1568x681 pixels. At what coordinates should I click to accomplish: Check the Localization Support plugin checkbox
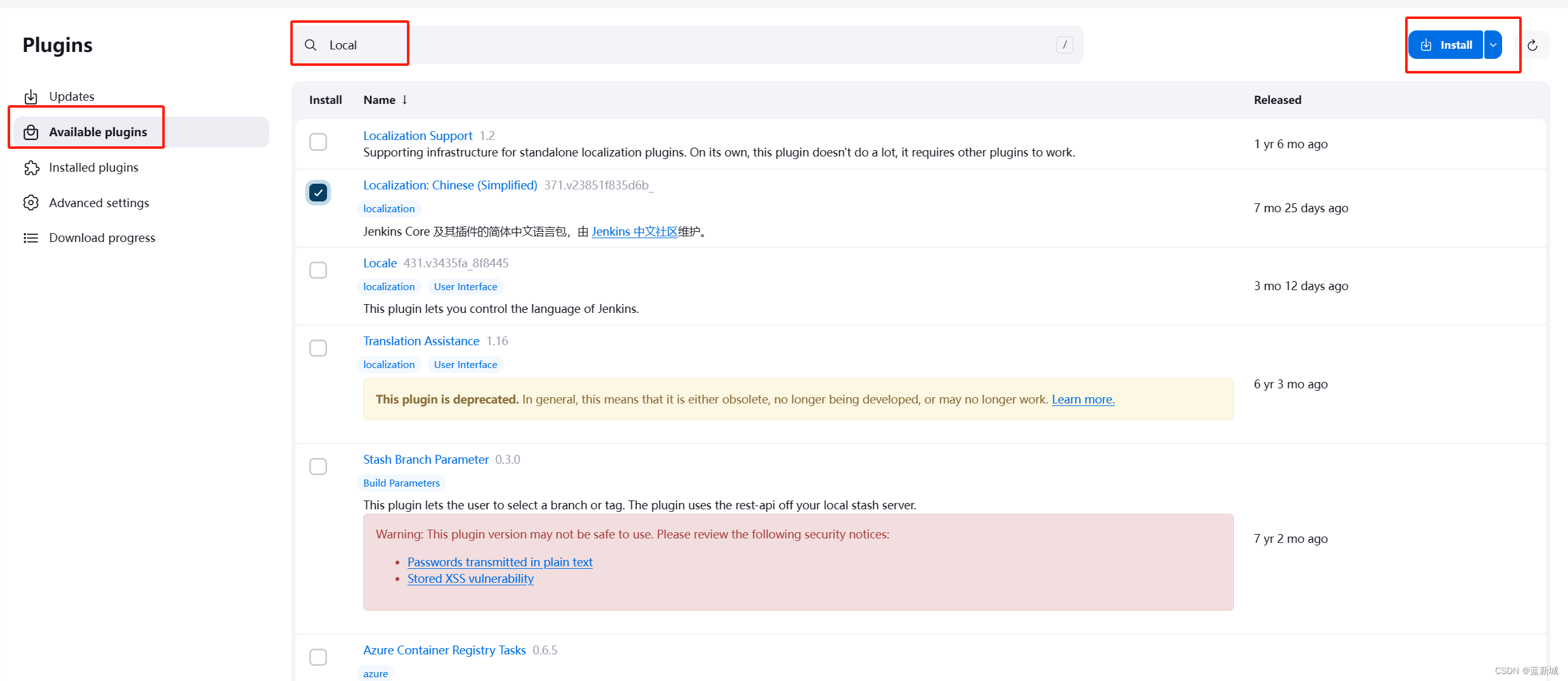tap(318, 142)
